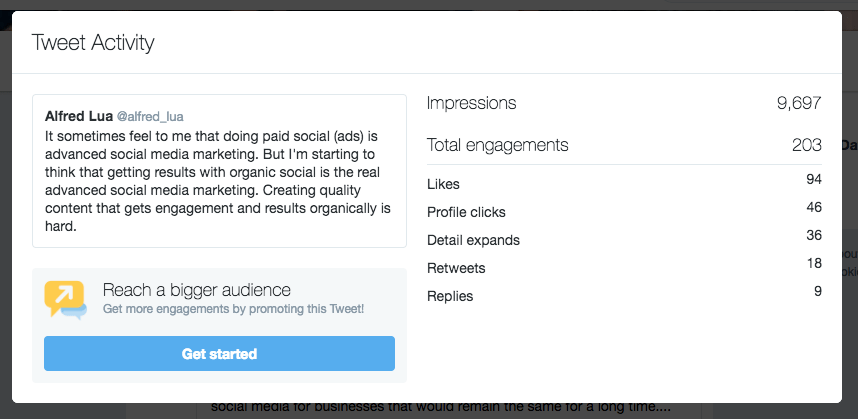Click the 18 retweets count
This screenshot has height=419, width=858.
click(x=814, y=263)
